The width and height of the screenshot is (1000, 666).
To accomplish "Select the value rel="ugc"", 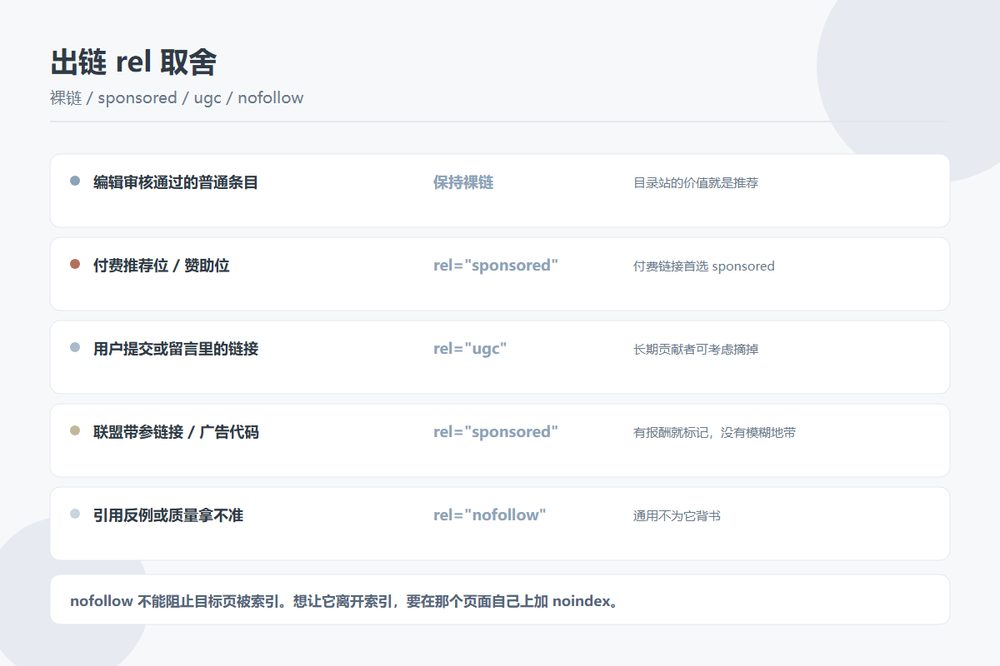I will pyautogui.click(x=470, y=349).
